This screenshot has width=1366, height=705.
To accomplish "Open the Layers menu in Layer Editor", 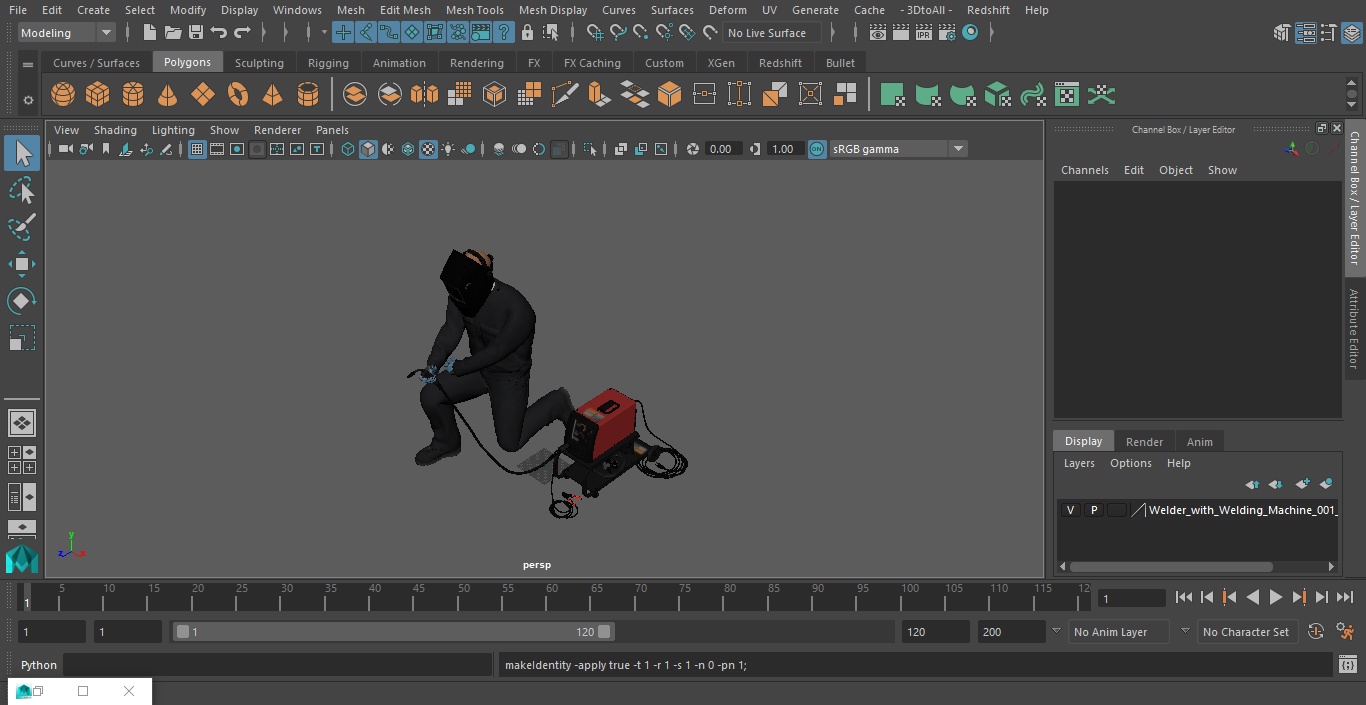I will click(x=1079, y=463).
